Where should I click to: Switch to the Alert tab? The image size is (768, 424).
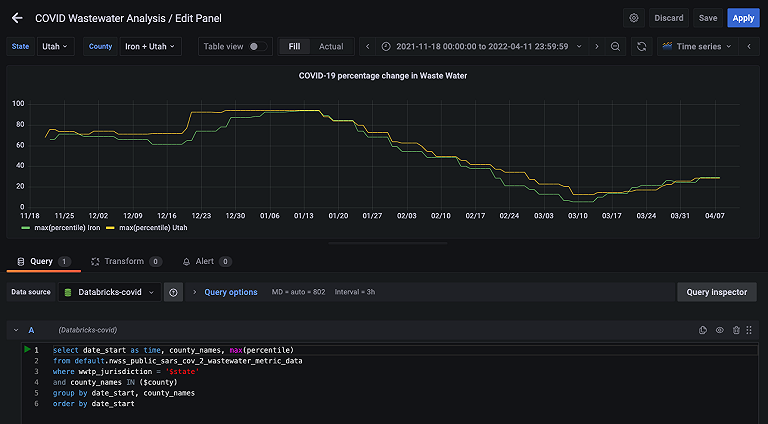(x=205, y=261)
